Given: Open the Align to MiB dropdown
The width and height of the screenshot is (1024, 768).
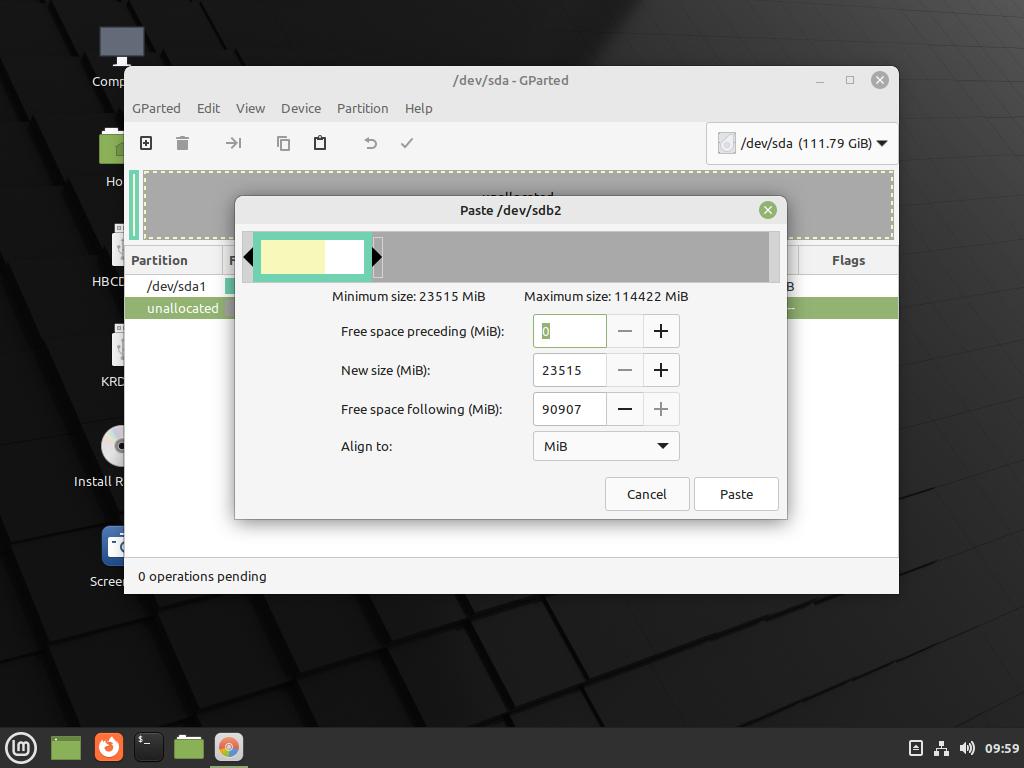Looking at the screenshot, I should [606, 446].
